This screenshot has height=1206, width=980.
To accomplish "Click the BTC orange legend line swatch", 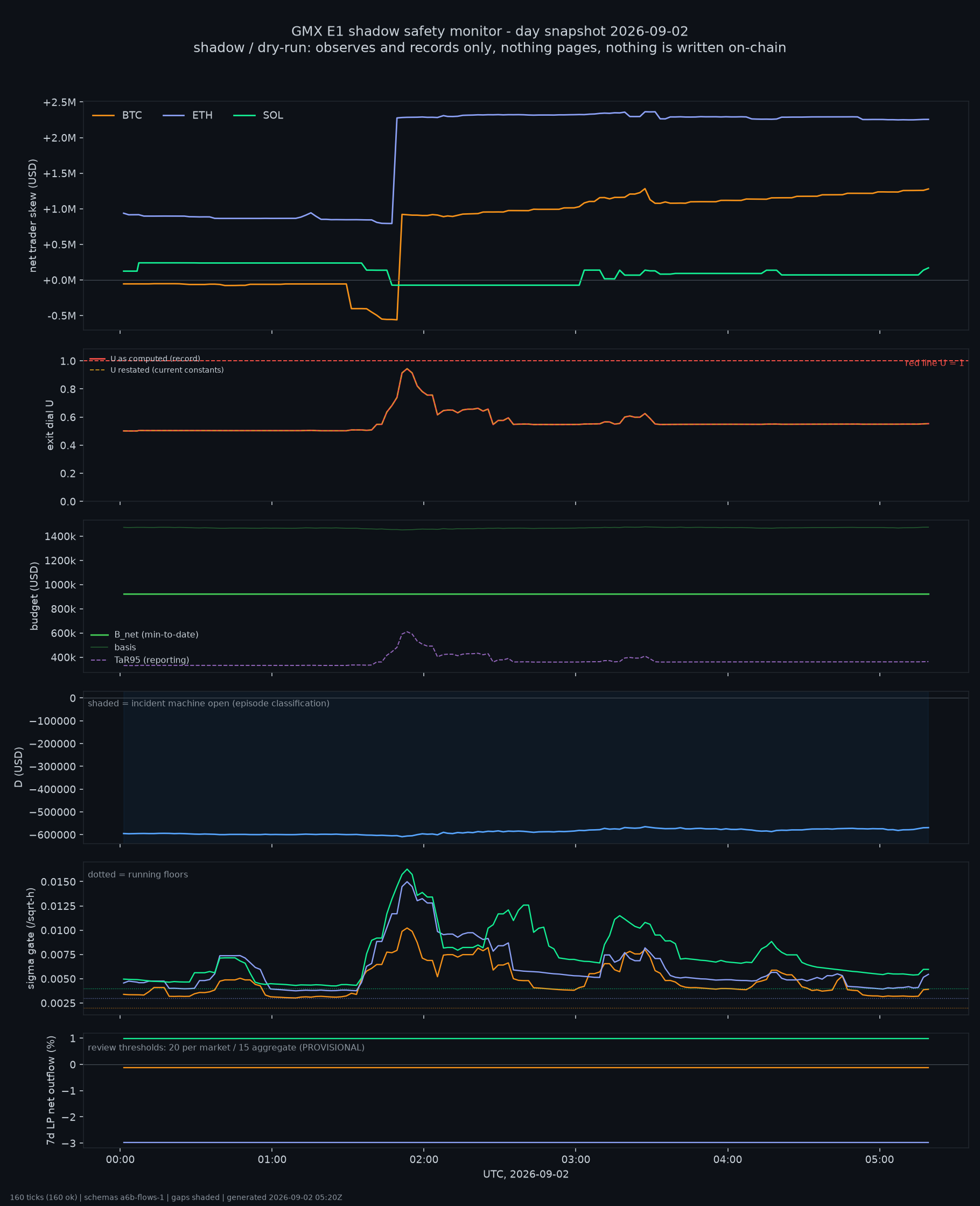I will (x=103, y=116).
